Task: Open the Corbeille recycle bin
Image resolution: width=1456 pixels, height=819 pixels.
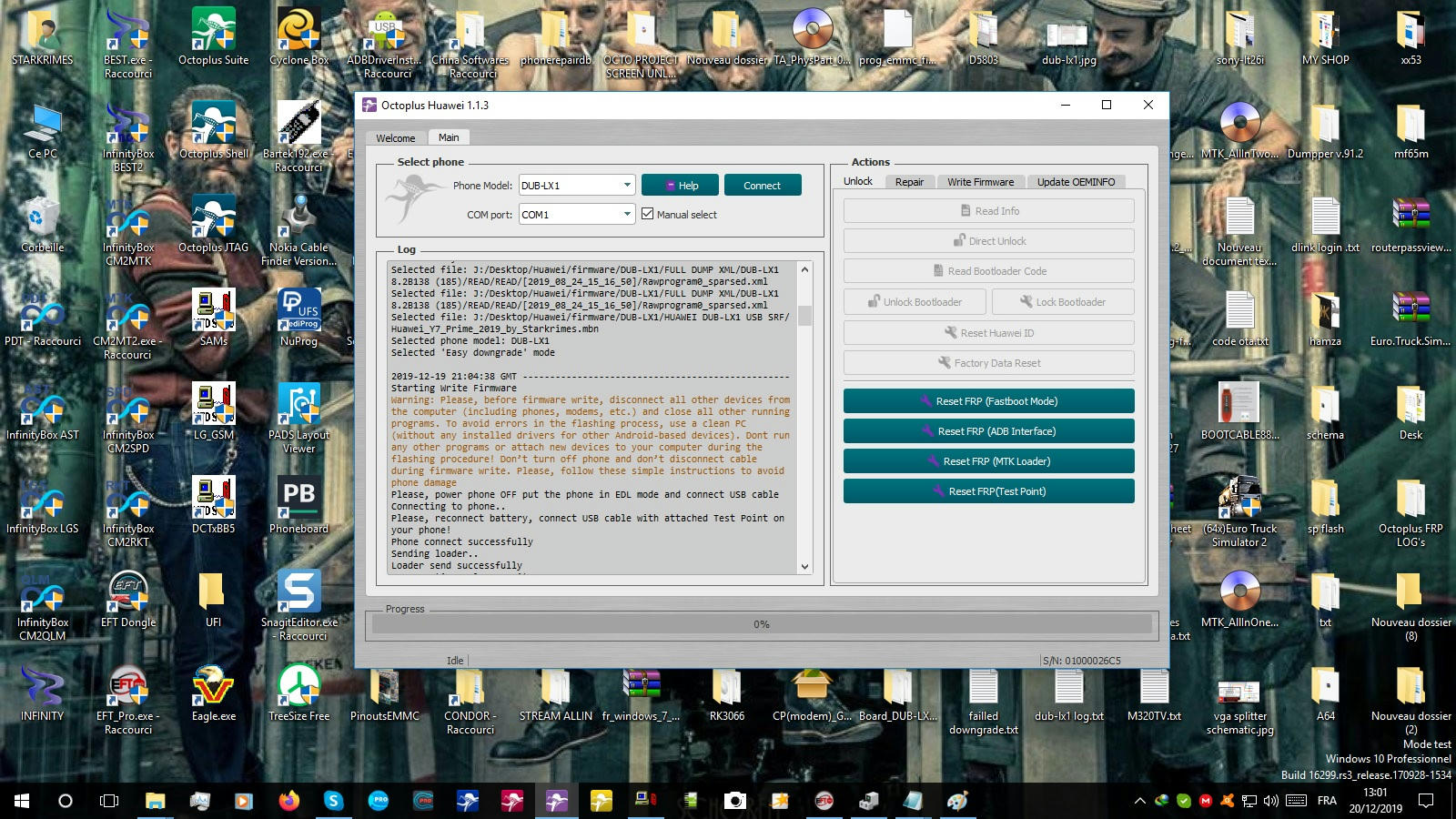Action: tap(43, 224)
